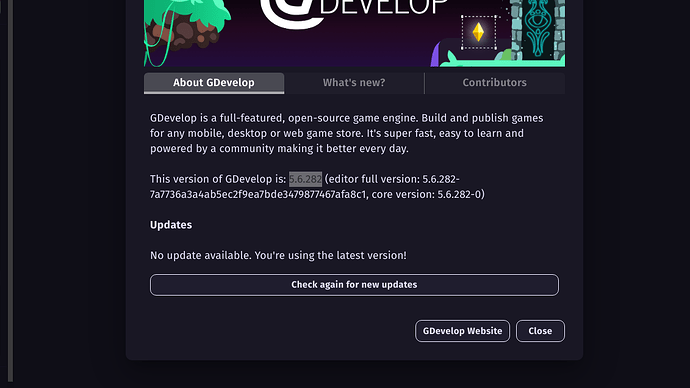
Task: Click the Updates heading
Action: (x=171, y=225)
